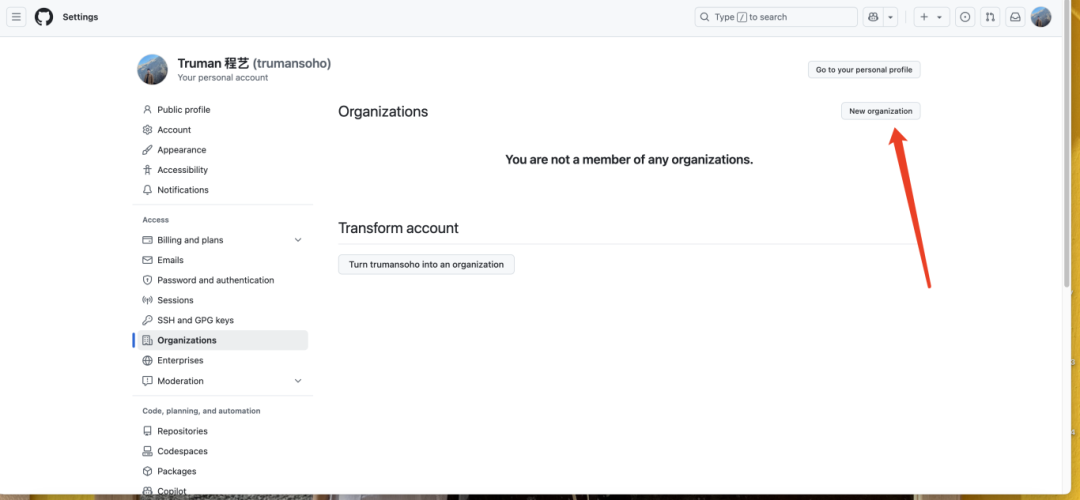Open the Enterprises settings page
The image size is (1080, 500).
coord(180,360)
